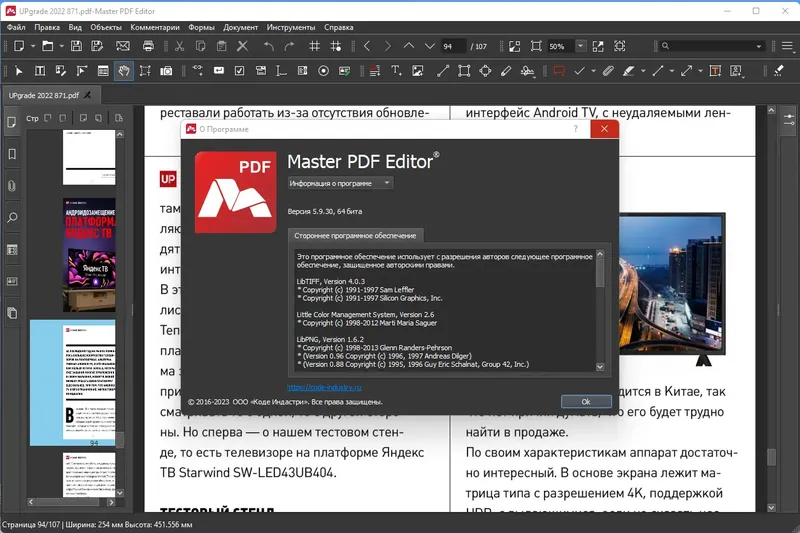Image resolution: width=800 pixels, height=533 pixels.
Task: Select the Snapshot camera tool
Action: point(166,71)
